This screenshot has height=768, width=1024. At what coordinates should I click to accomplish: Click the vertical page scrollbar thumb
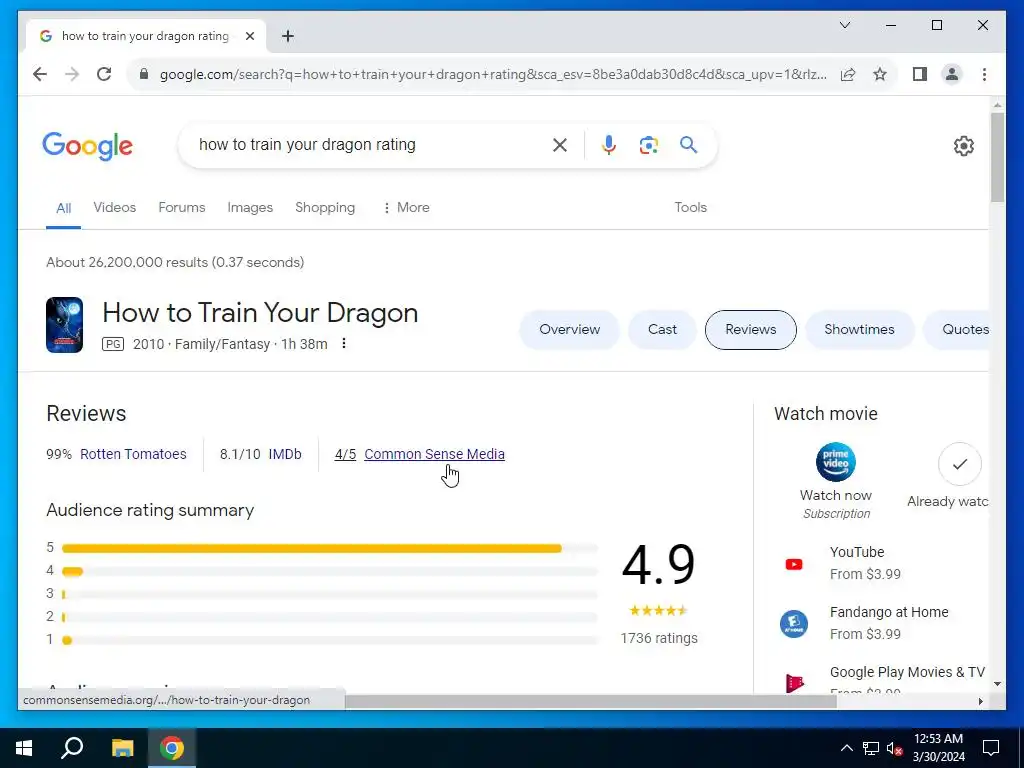(x=997, y=157)
